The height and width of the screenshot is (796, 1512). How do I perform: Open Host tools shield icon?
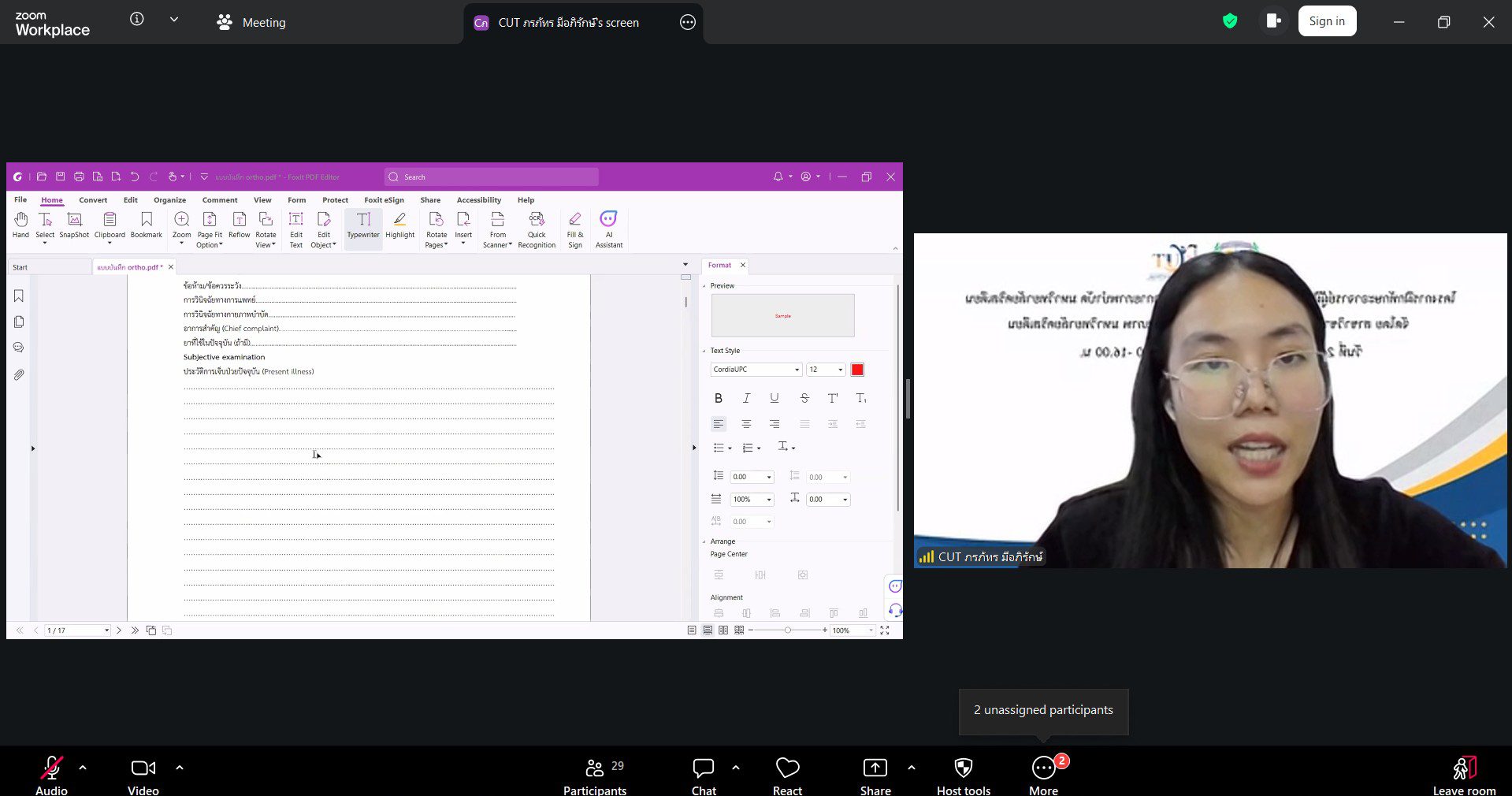[x=963, y=768]
